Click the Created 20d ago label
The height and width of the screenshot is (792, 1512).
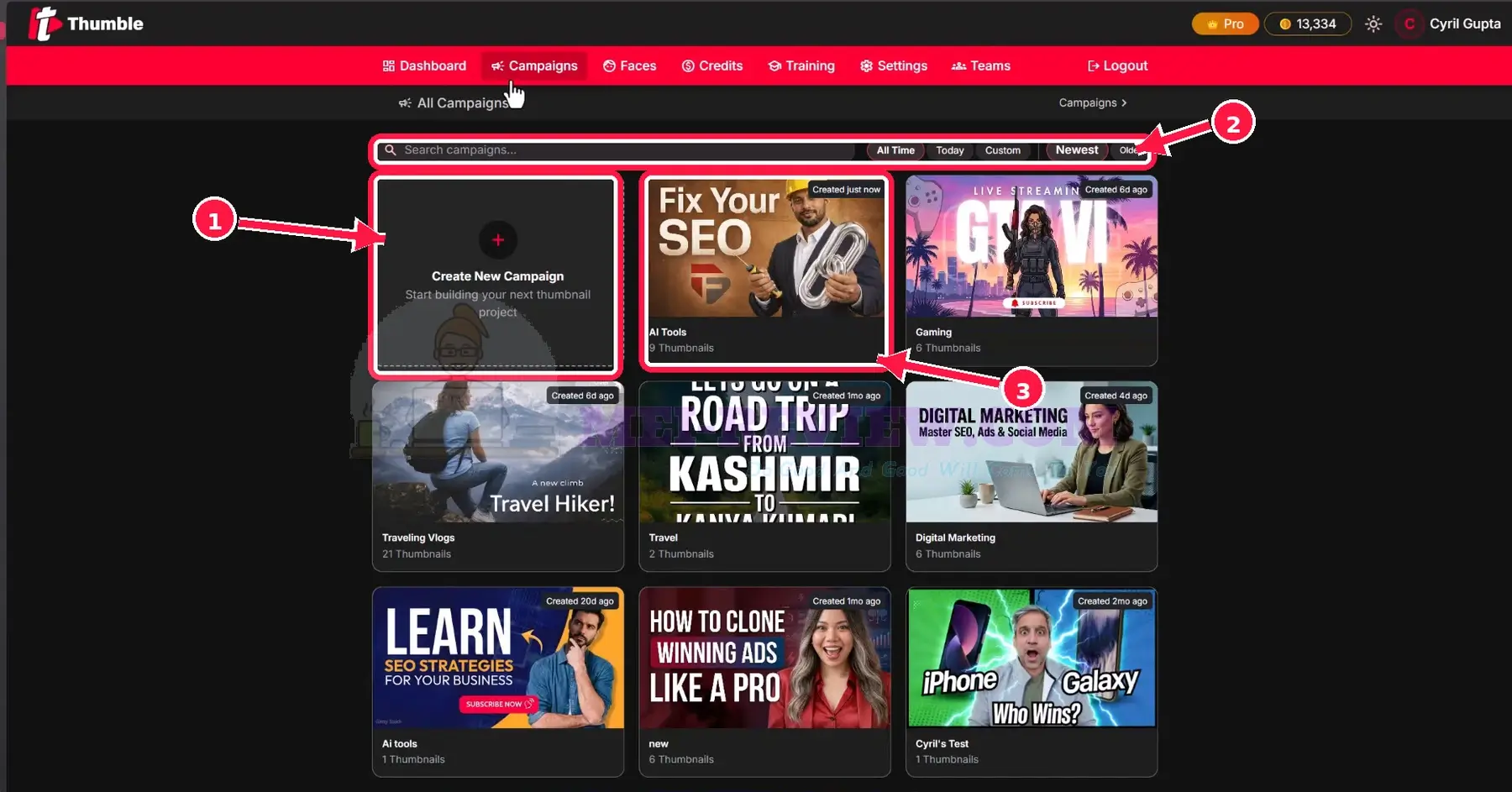coord(580,601)
